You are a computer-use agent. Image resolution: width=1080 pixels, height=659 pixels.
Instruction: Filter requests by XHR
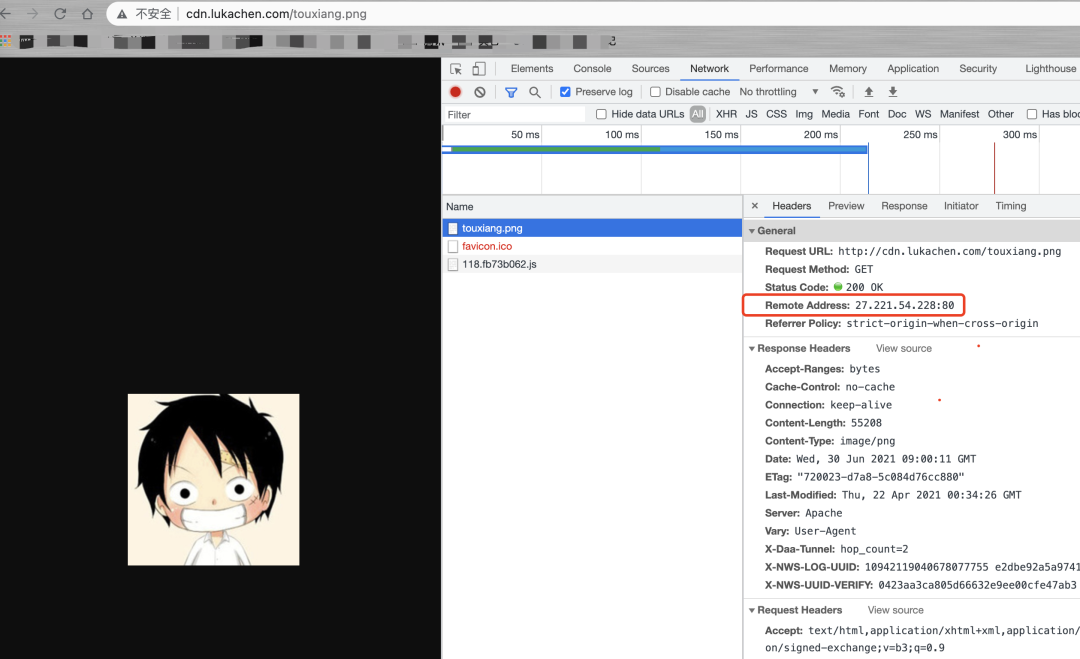(x=726, y=114)
